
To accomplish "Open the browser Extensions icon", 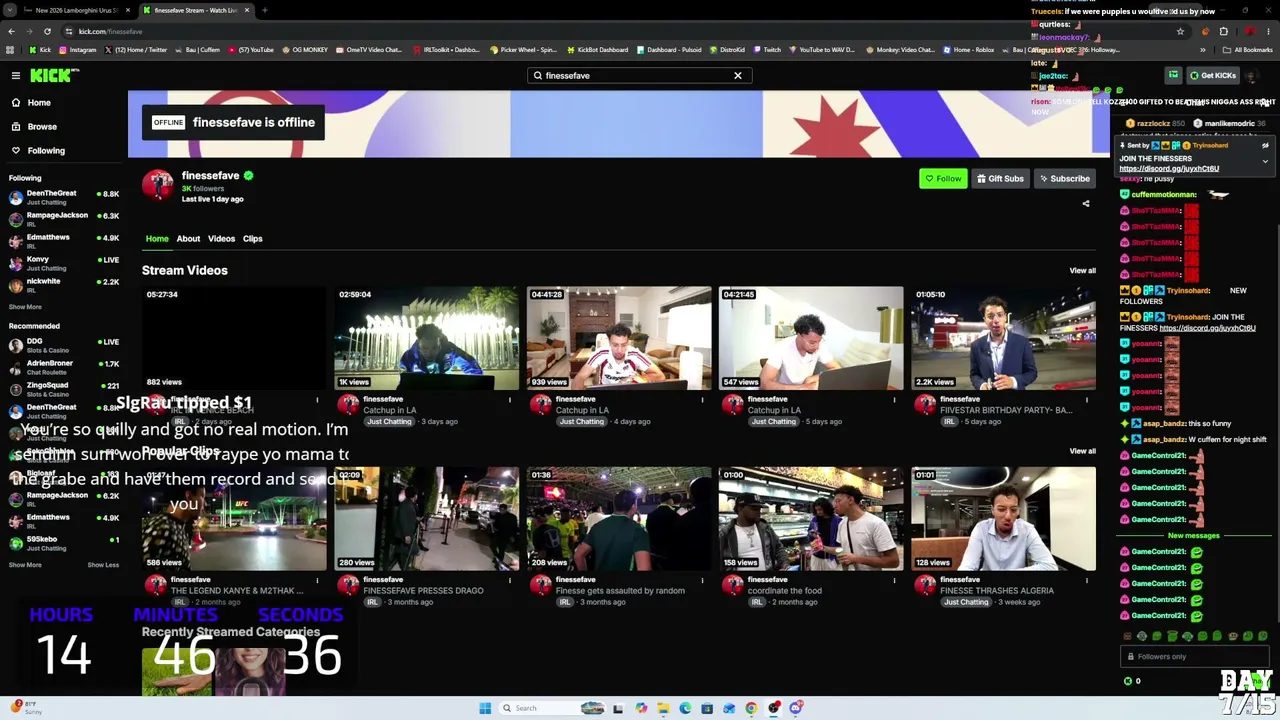I will 1223,31.
